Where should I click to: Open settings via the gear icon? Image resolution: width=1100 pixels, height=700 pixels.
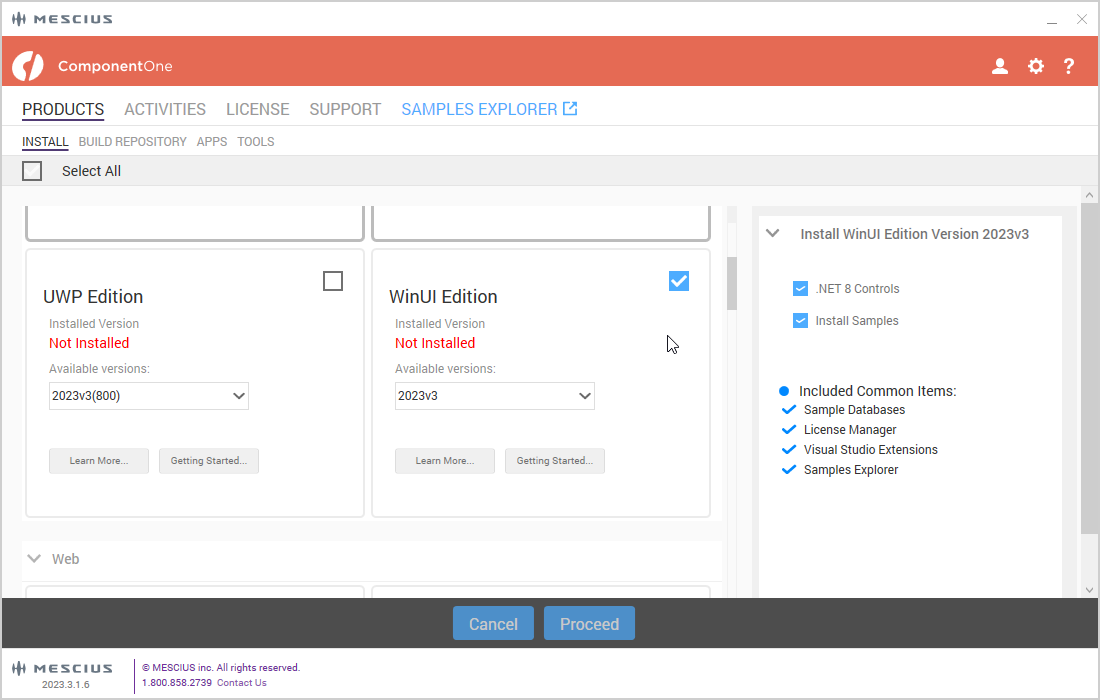tap(1036, 66)
